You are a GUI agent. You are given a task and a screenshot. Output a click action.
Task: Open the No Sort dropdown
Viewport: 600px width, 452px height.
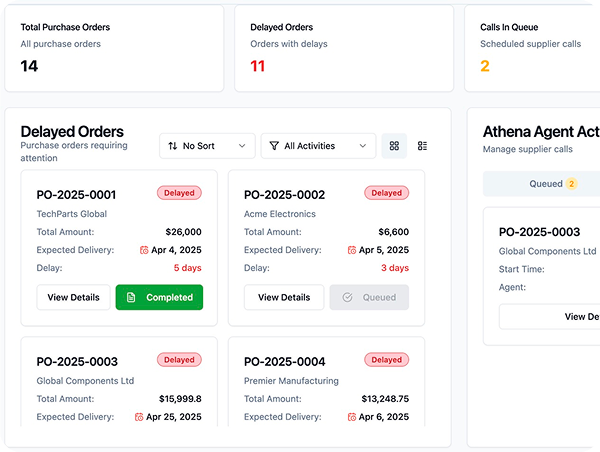click(207, 146)
